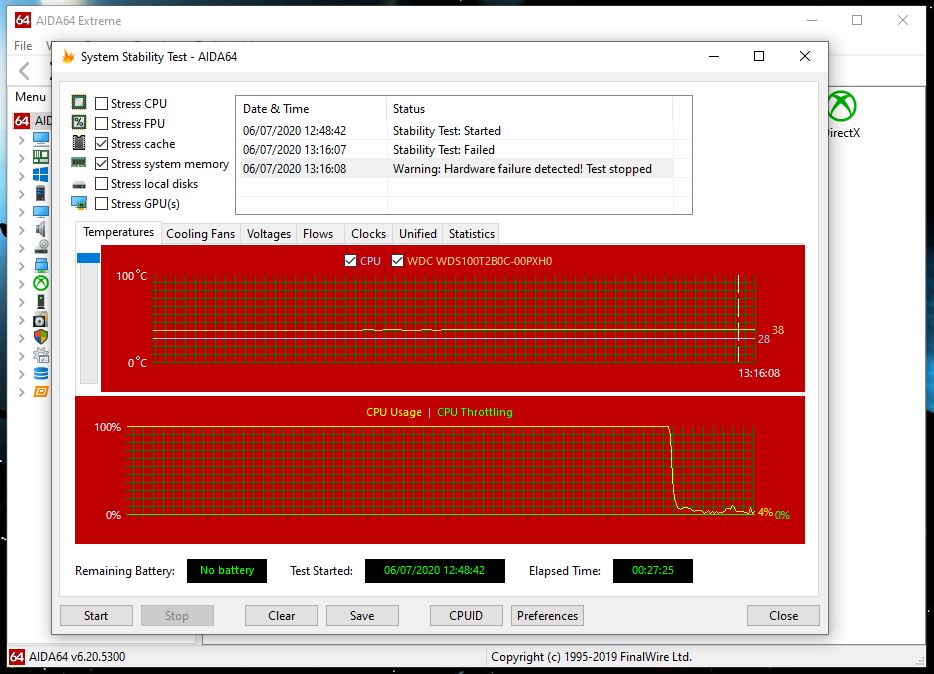Click the Stress cache chip icon
The width and height of the screenshot is (934, 674).
pyautogui.click(x=79, y=142)
